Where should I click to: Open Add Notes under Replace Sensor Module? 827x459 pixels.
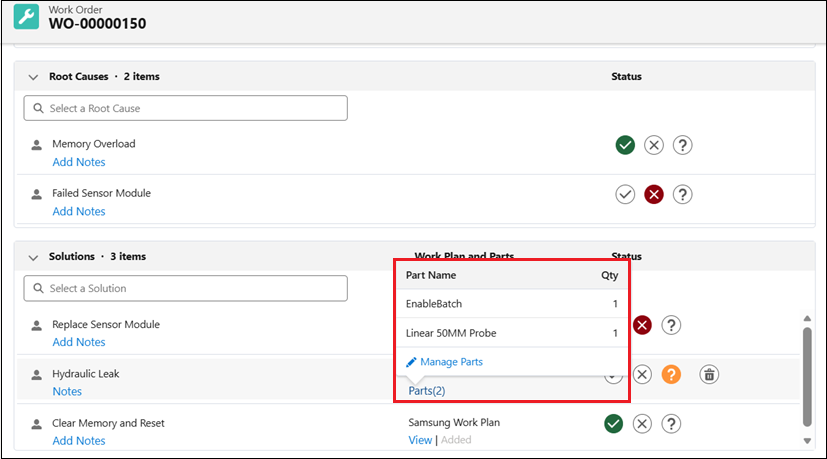click(x=79, y=342)
